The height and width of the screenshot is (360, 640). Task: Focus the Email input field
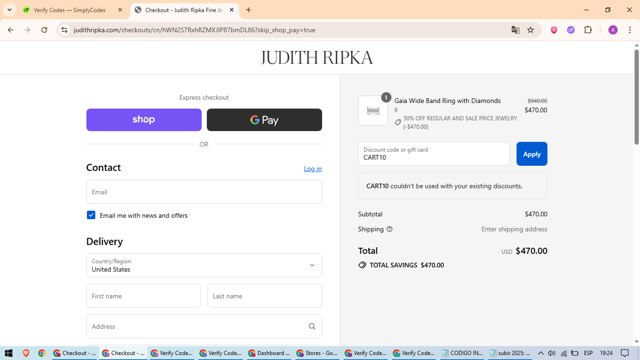point(204,192)
